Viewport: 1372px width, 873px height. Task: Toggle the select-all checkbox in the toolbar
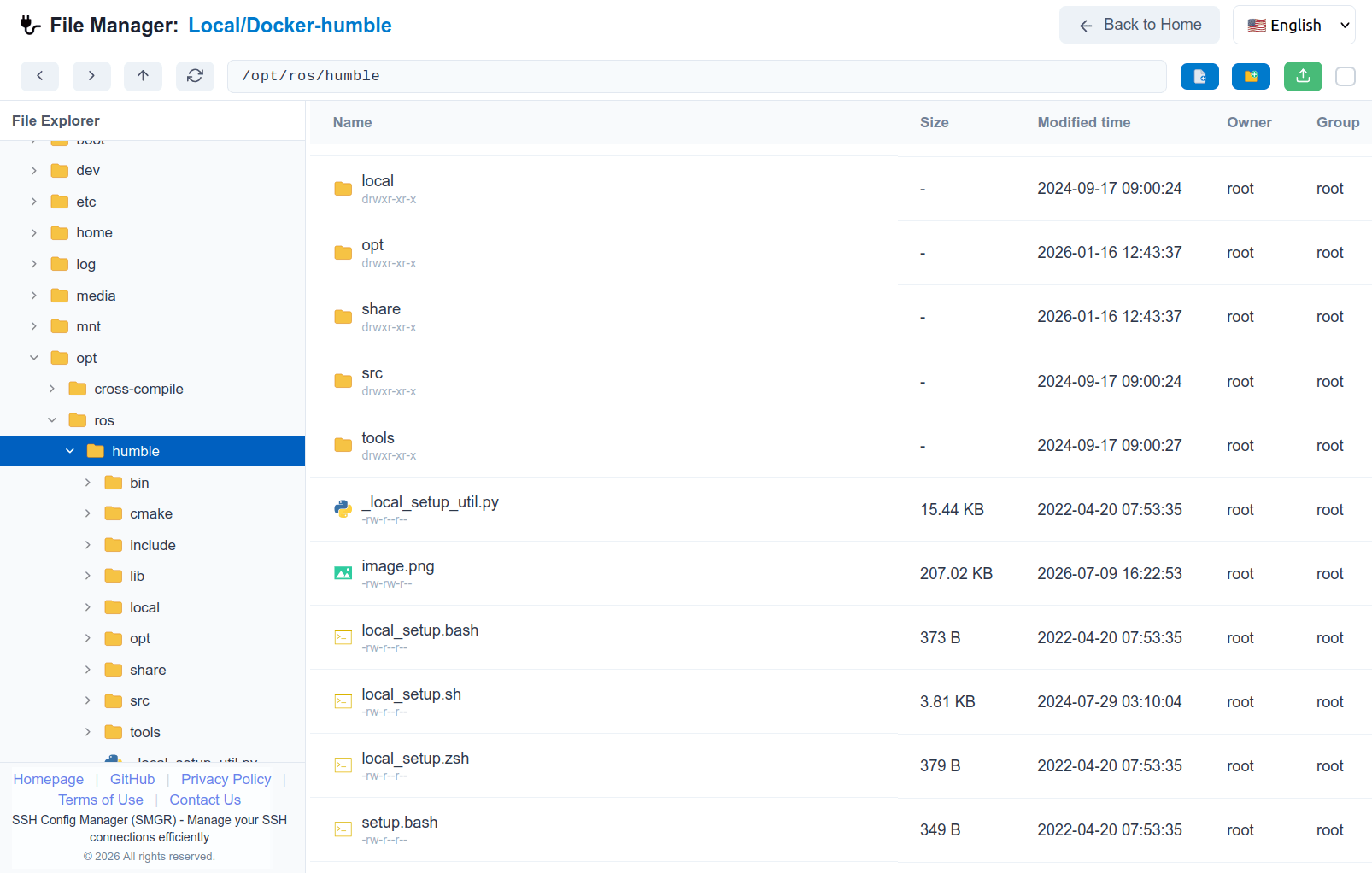click(1346, 77)
